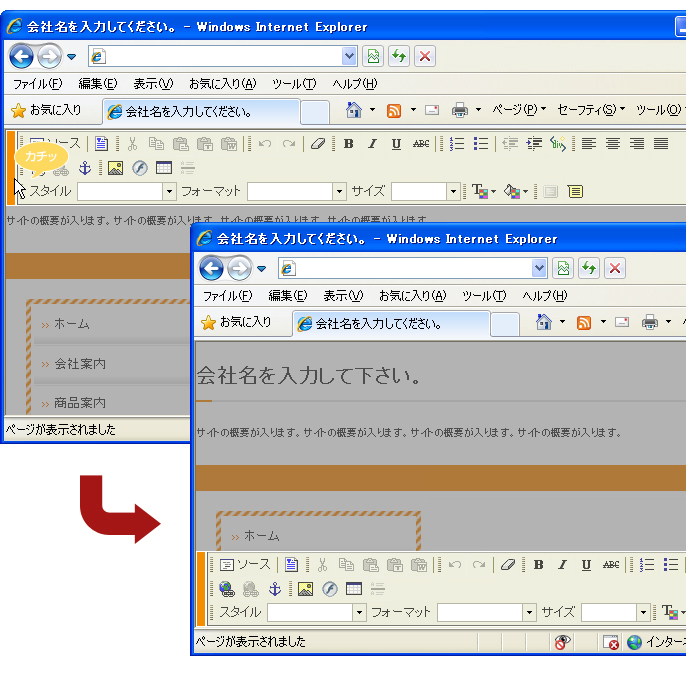Click the Flash icon in back window editor
This screenshot has height=680, width=686.
(140, 168)
